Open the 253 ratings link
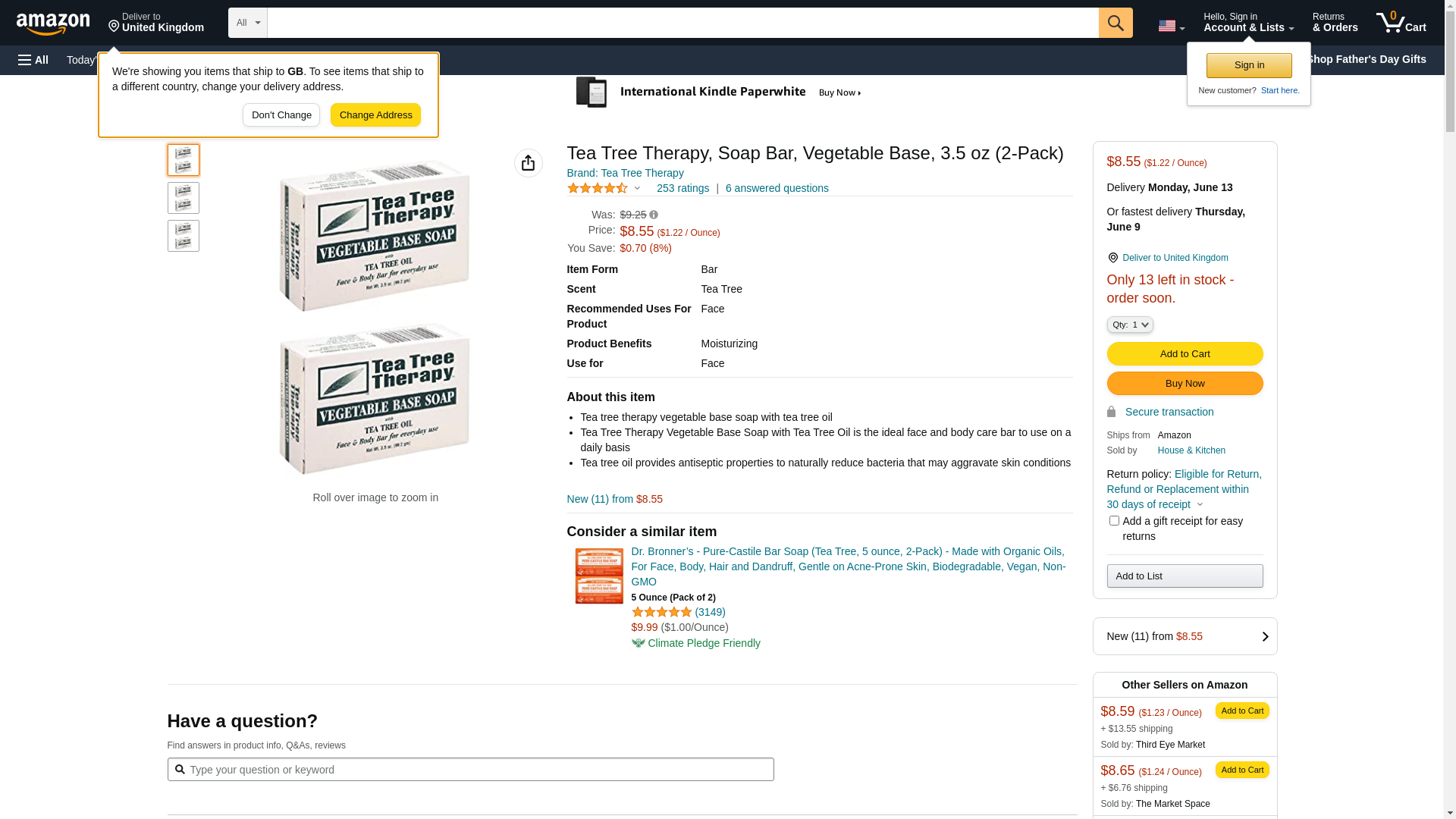 point(682,188)
